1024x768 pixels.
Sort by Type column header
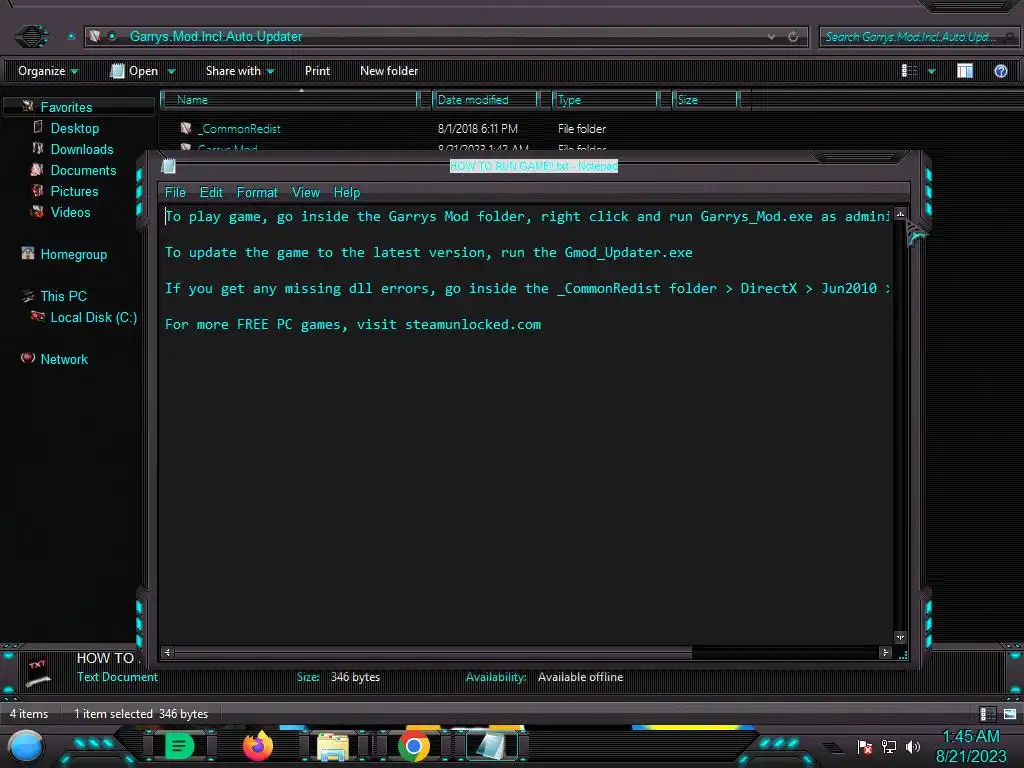tap(605, 99)
